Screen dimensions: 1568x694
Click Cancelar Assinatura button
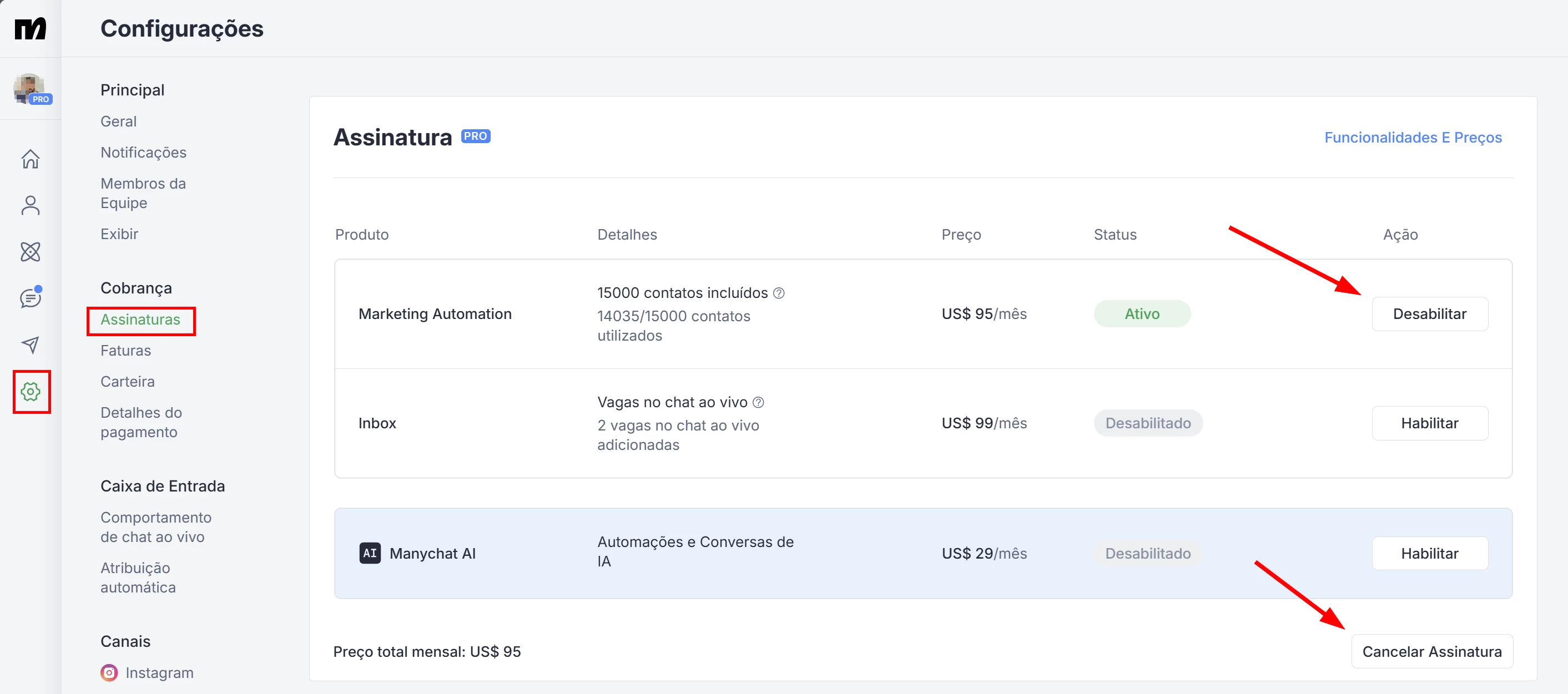click(1431, 651)
